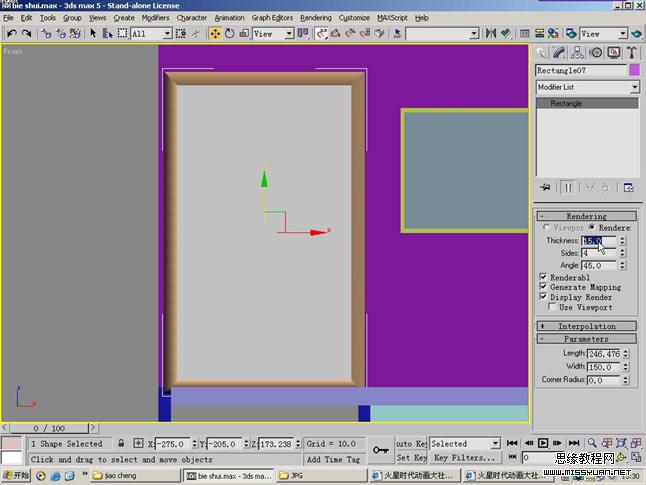Viewport: 646px width, 485px height.
Task: Redo the last undone action
Action: [26, 33]
